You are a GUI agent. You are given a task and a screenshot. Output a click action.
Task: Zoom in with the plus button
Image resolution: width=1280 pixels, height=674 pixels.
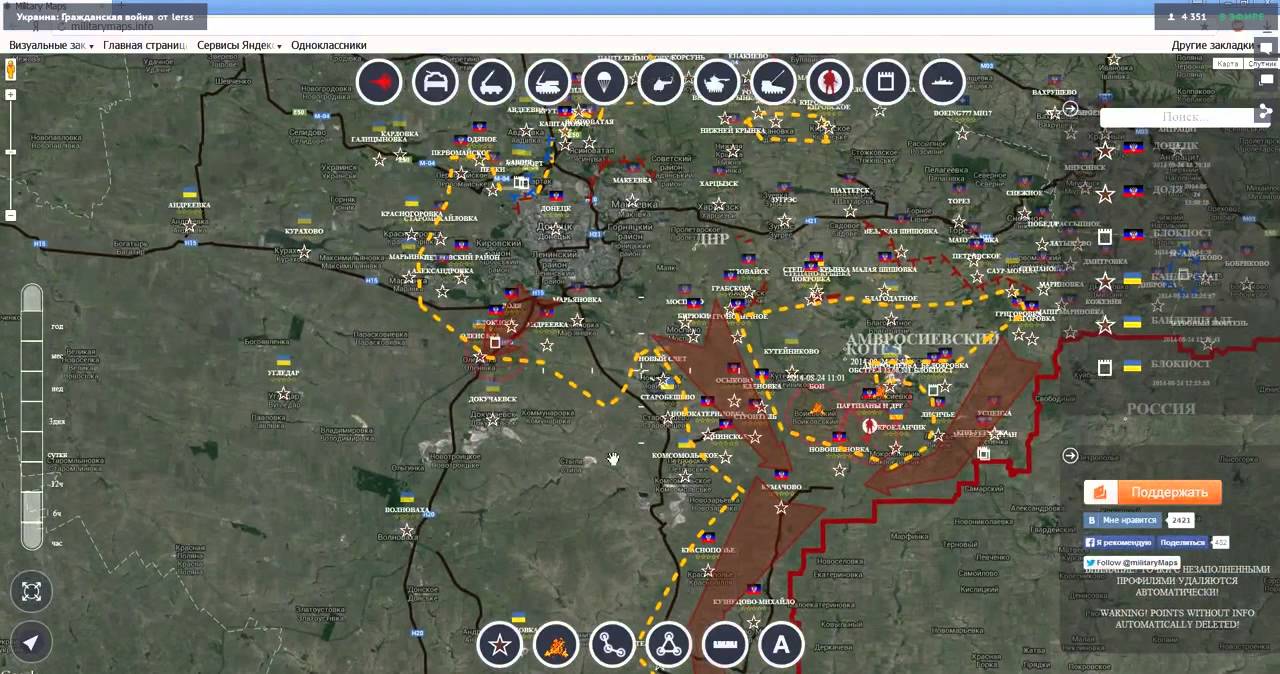click(x=11, y=96)
